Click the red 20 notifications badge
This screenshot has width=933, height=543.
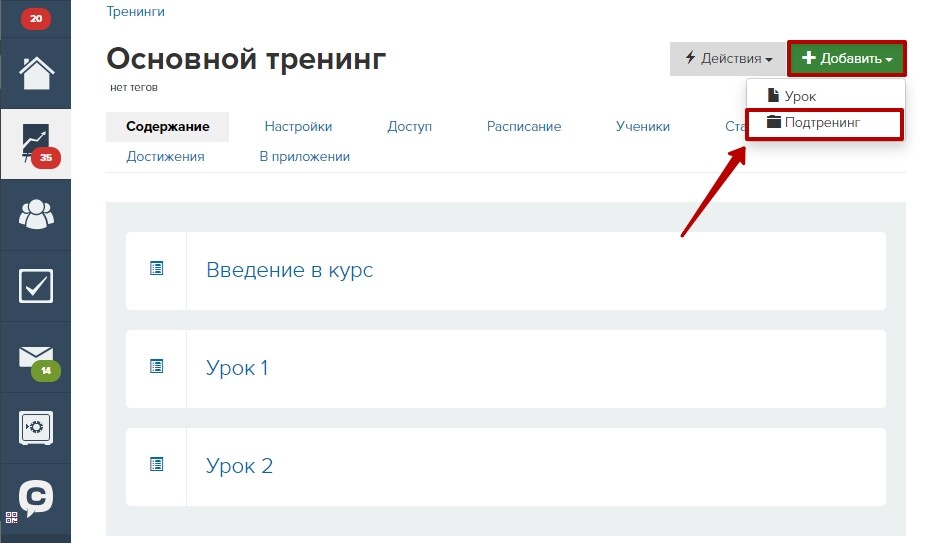(36, 18)
